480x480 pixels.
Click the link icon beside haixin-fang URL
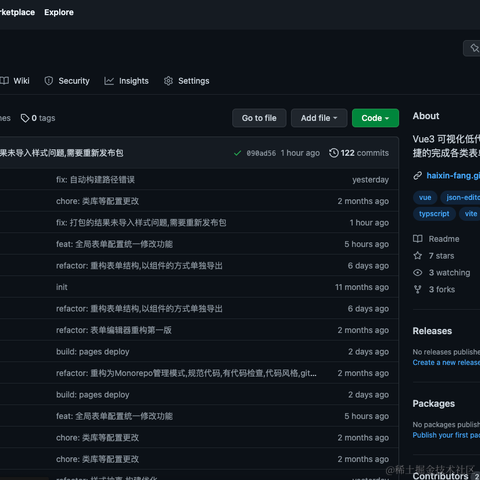pos(418,176)
